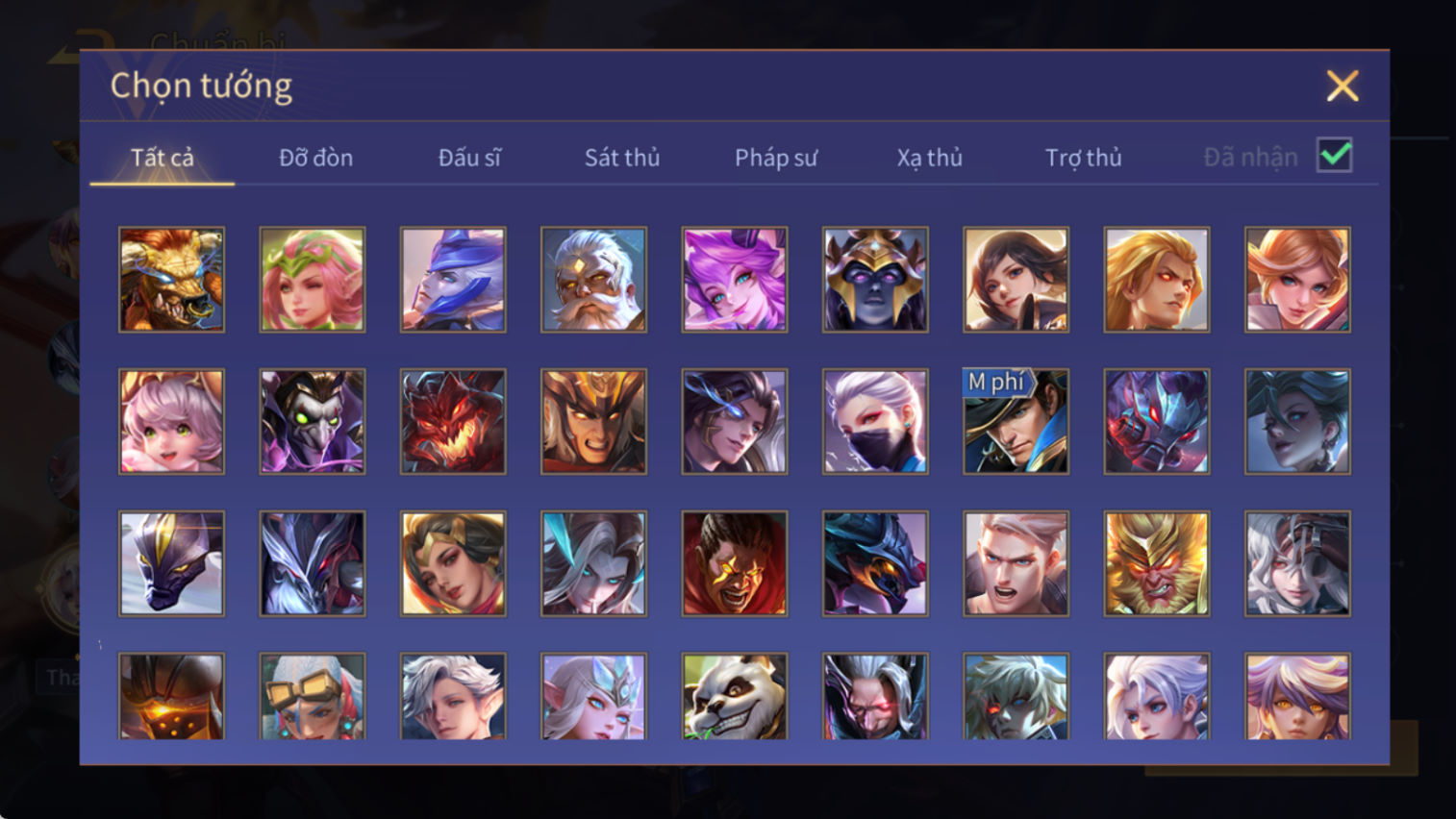Choose the purple-haired girl hero portrait

[x=735, y=280]
